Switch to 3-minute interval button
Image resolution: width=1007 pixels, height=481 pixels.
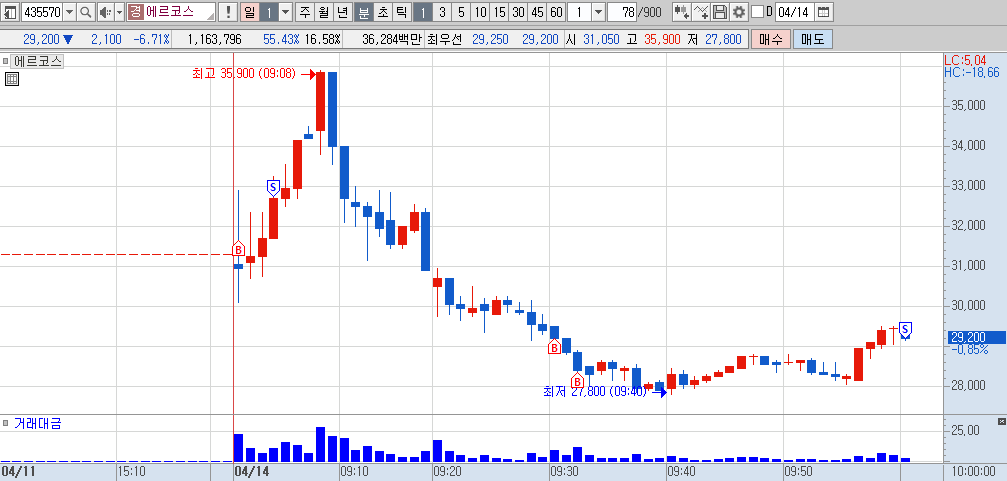click(442, 12)
